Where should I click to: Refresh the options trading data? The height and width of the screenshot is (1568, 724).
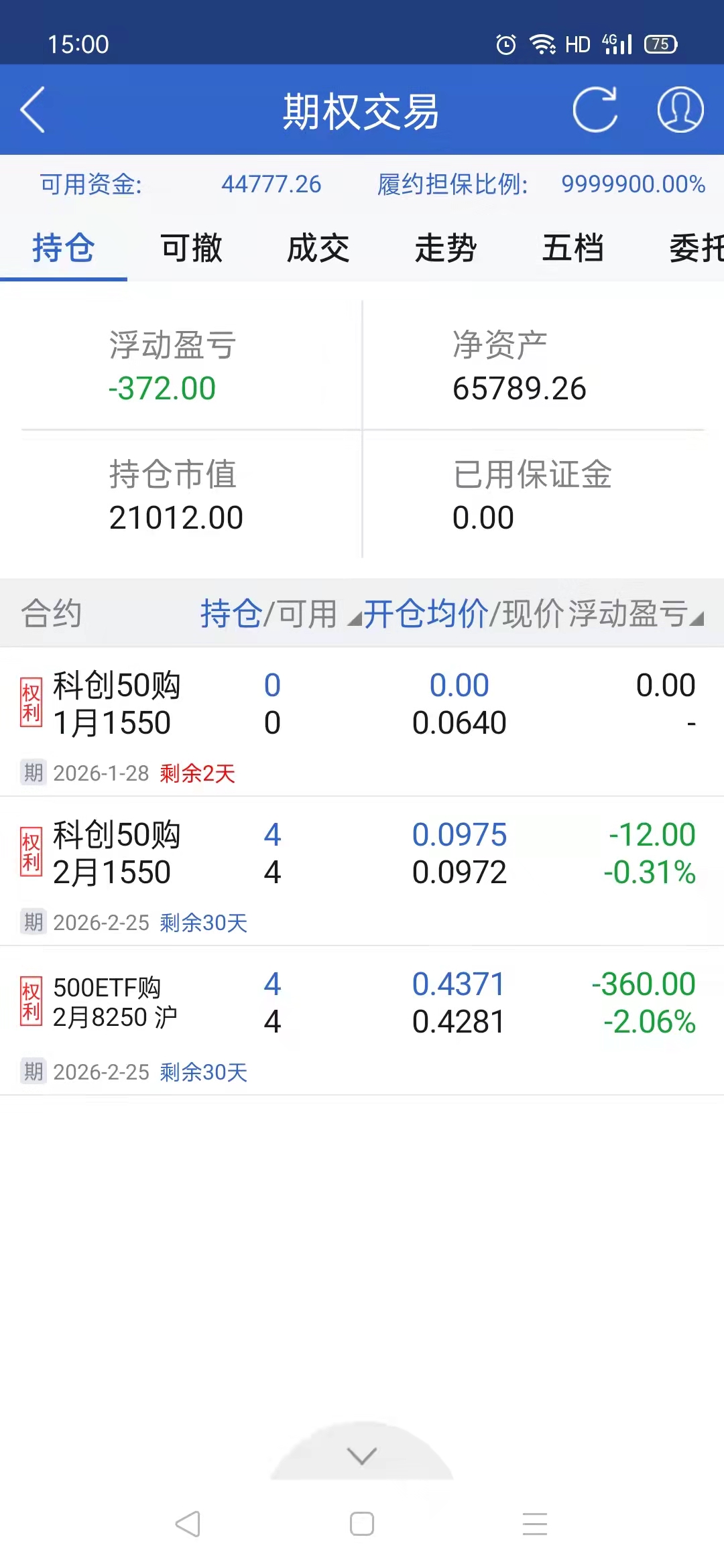pyautogui.click(x=595, y=110)
